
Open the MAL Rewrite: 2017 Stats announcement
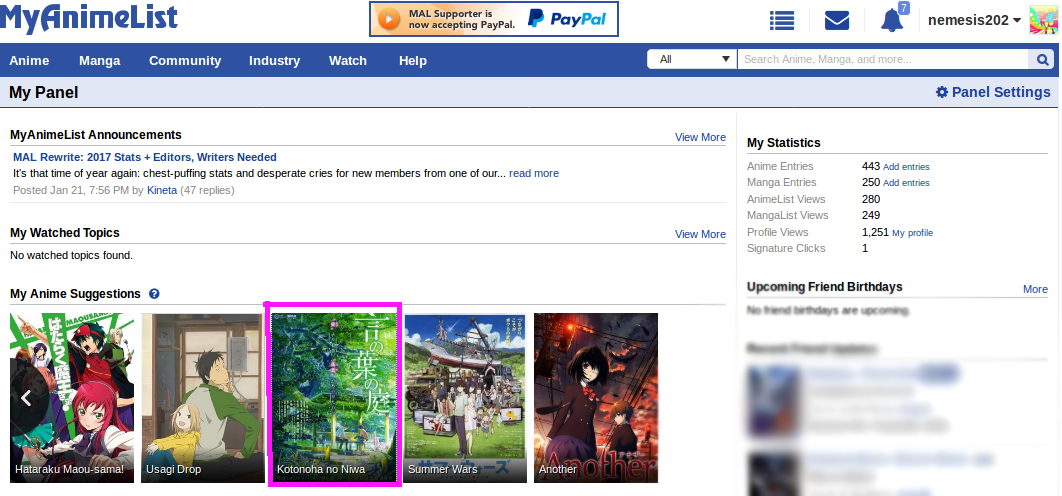pyautogui.click(x=76, y=157)
